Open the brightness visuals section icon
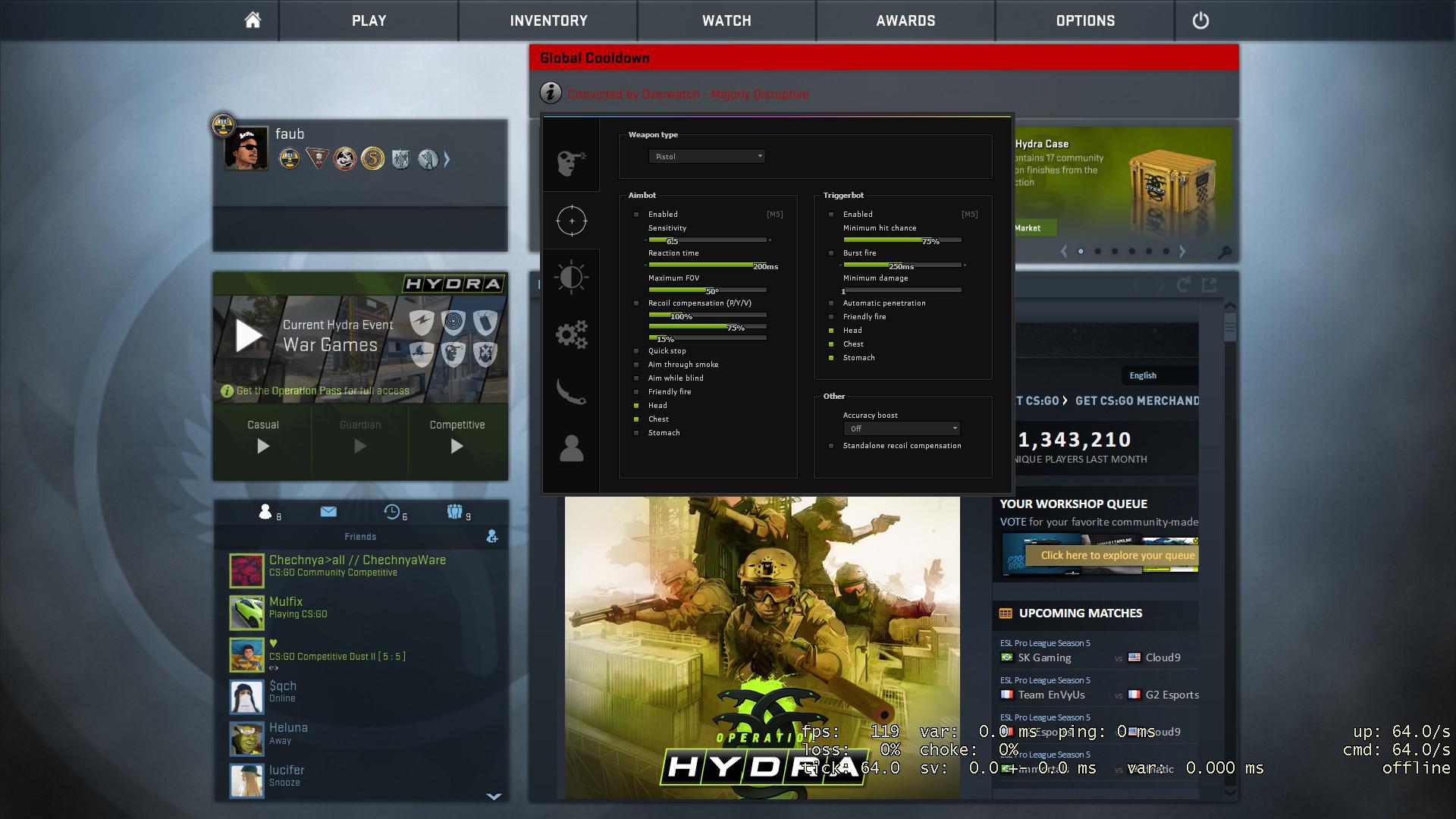The image size is (1456, 819). tap(572, 278)
